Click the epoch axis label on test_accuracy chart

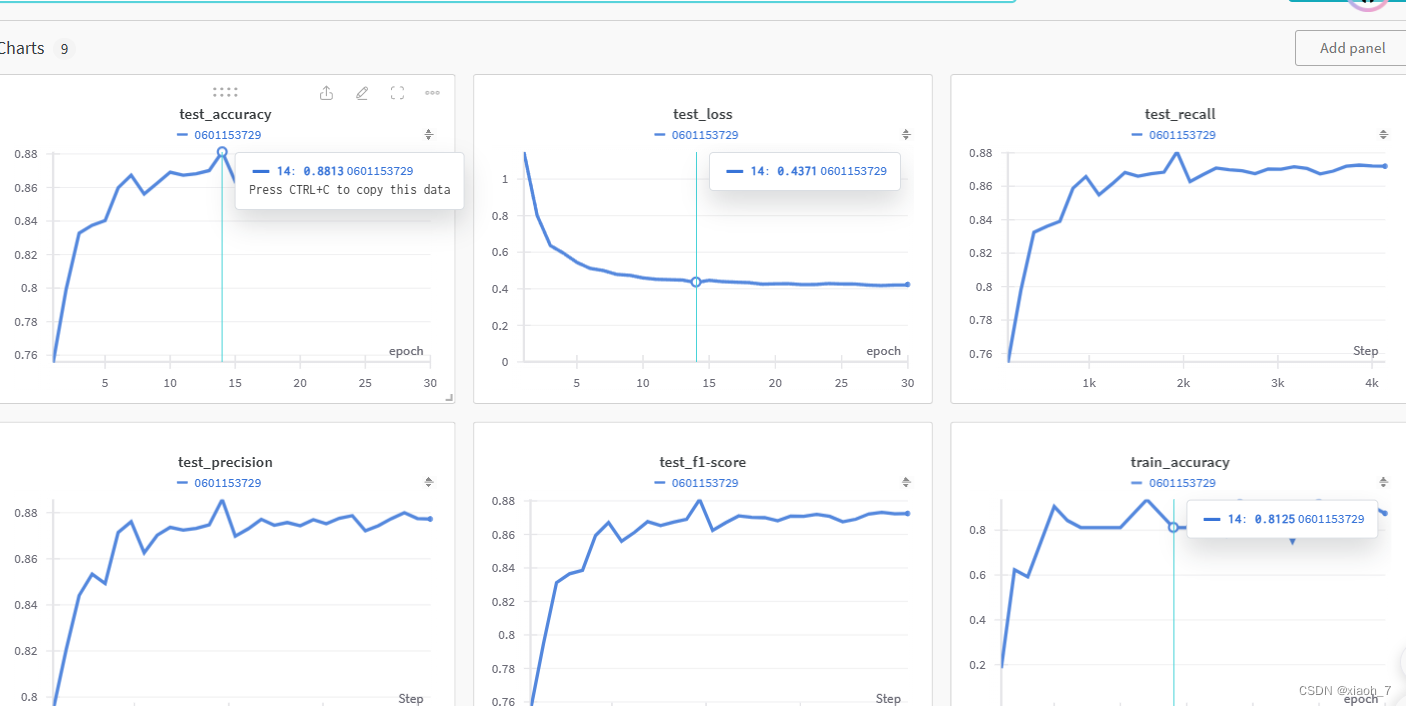point(406,351)
